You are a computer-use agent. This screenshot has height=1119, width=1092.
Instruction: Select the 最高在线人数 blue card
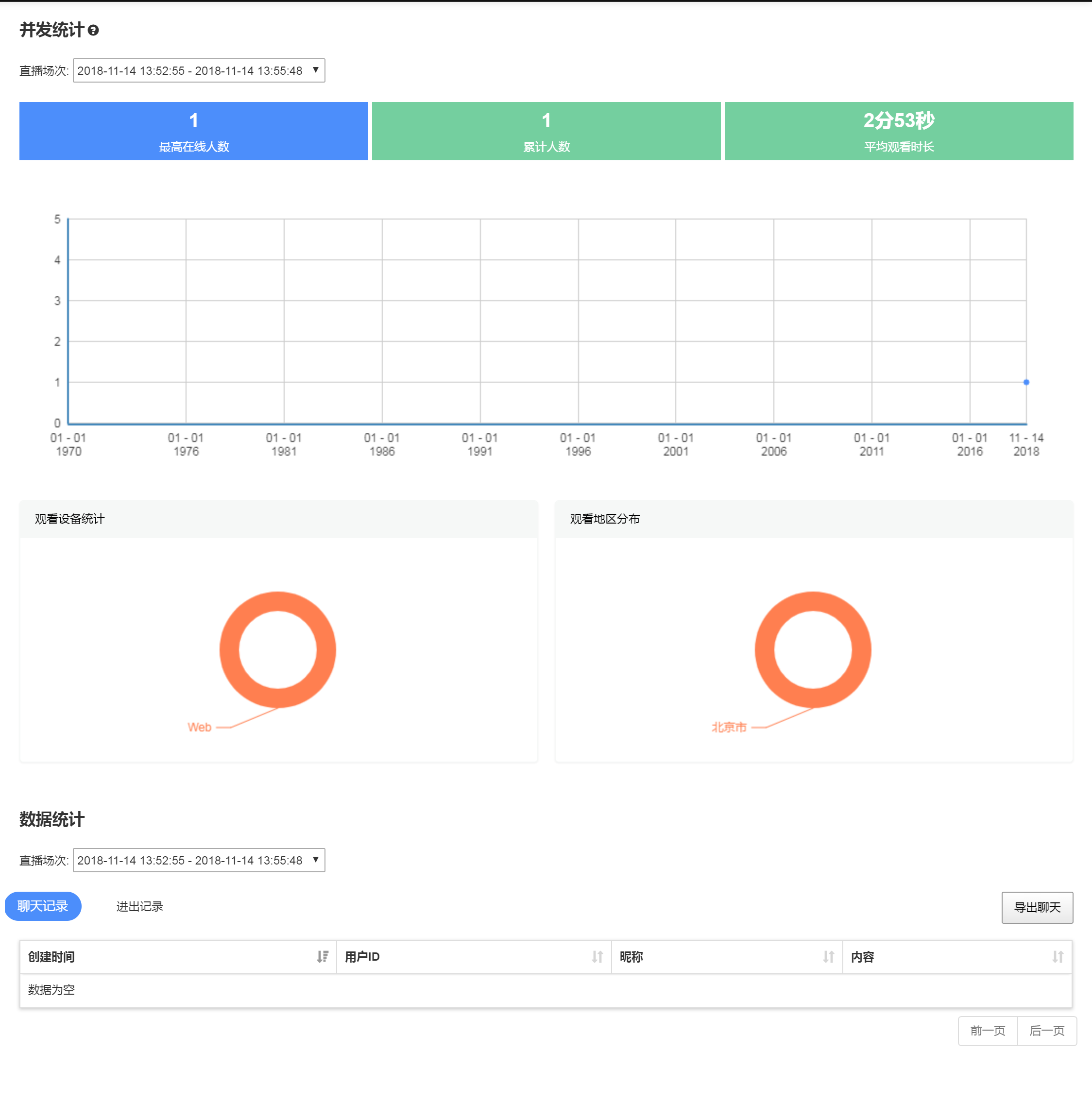194,131
